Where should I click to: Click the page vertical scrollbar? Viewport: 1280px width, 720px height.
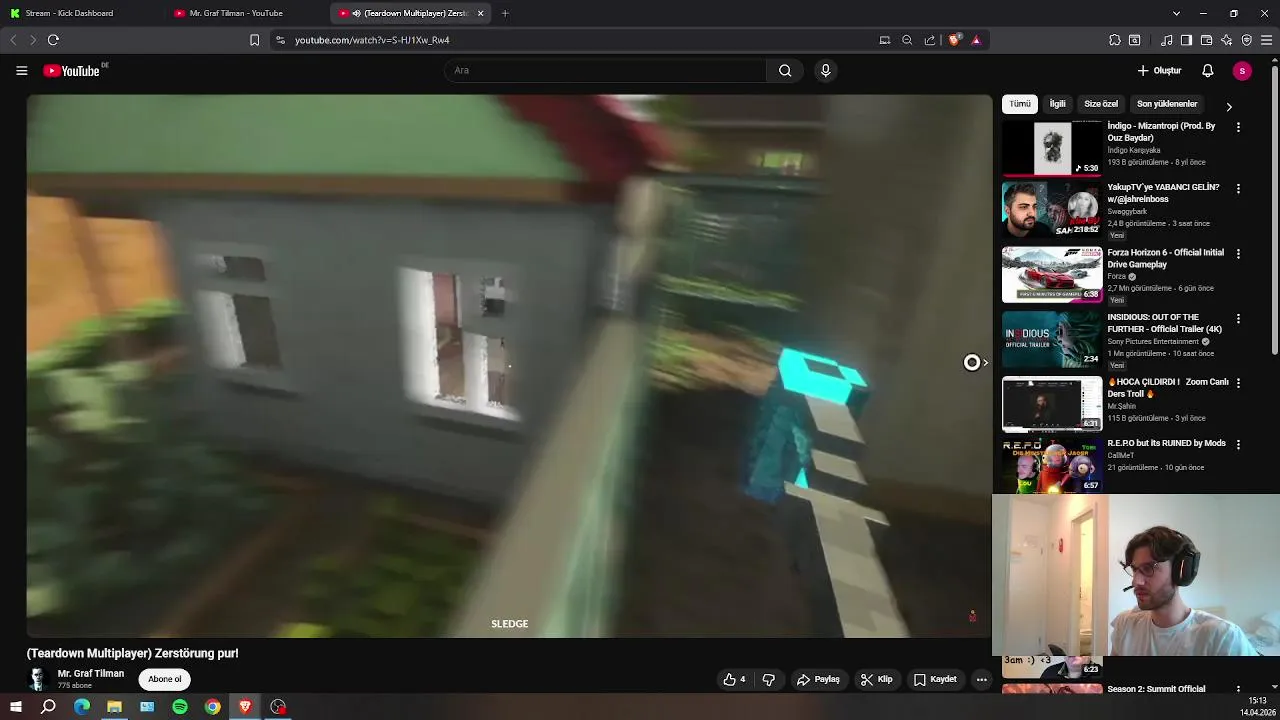(x=1274, y=210)
